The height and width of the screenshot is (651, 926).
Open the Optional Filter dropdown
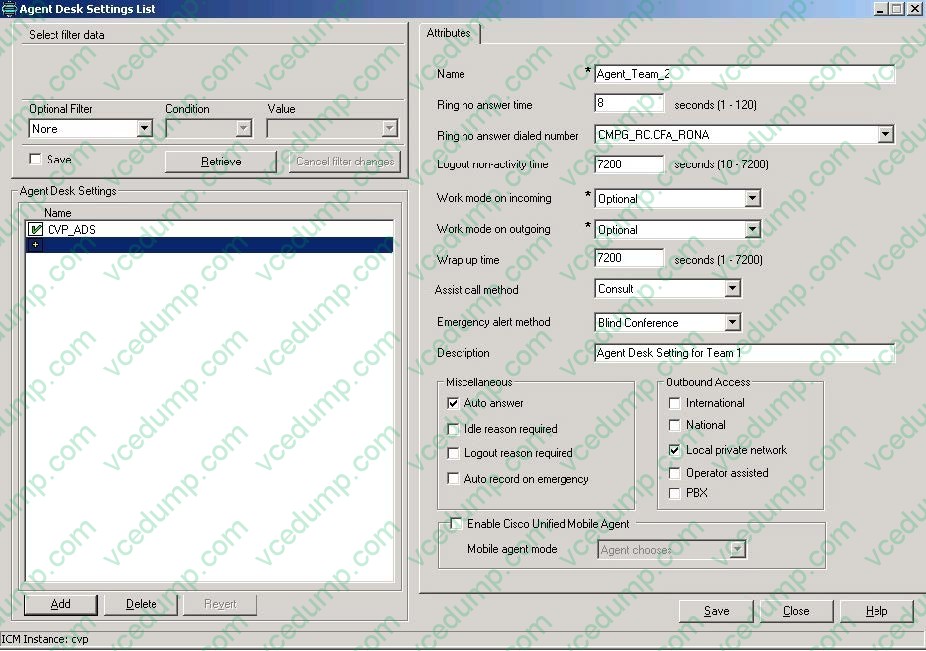[x=144, y=129]
